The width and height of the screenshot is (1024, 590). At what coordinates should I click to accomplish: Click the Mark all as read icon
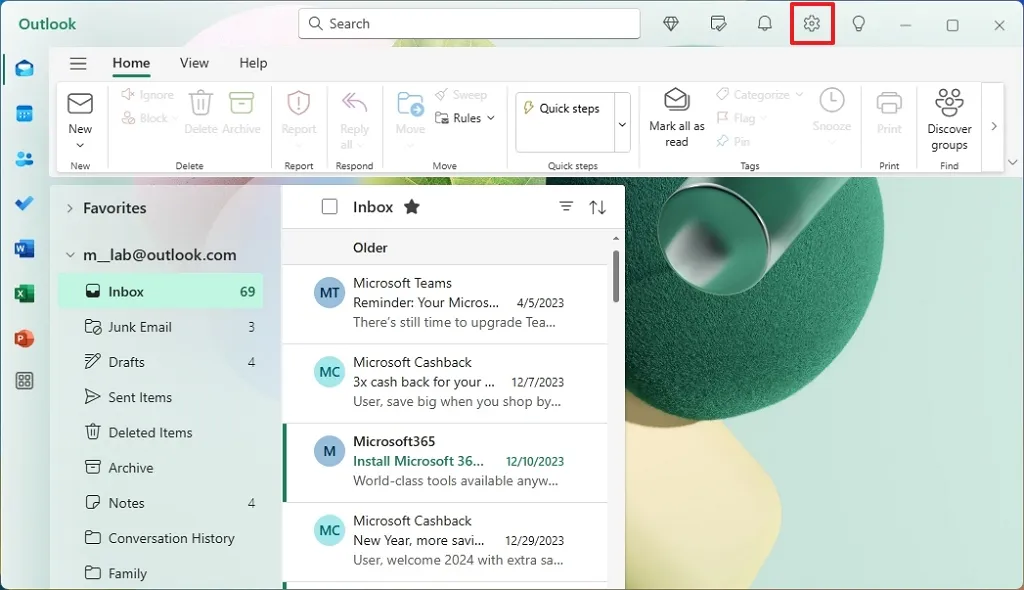pos(677,102)
